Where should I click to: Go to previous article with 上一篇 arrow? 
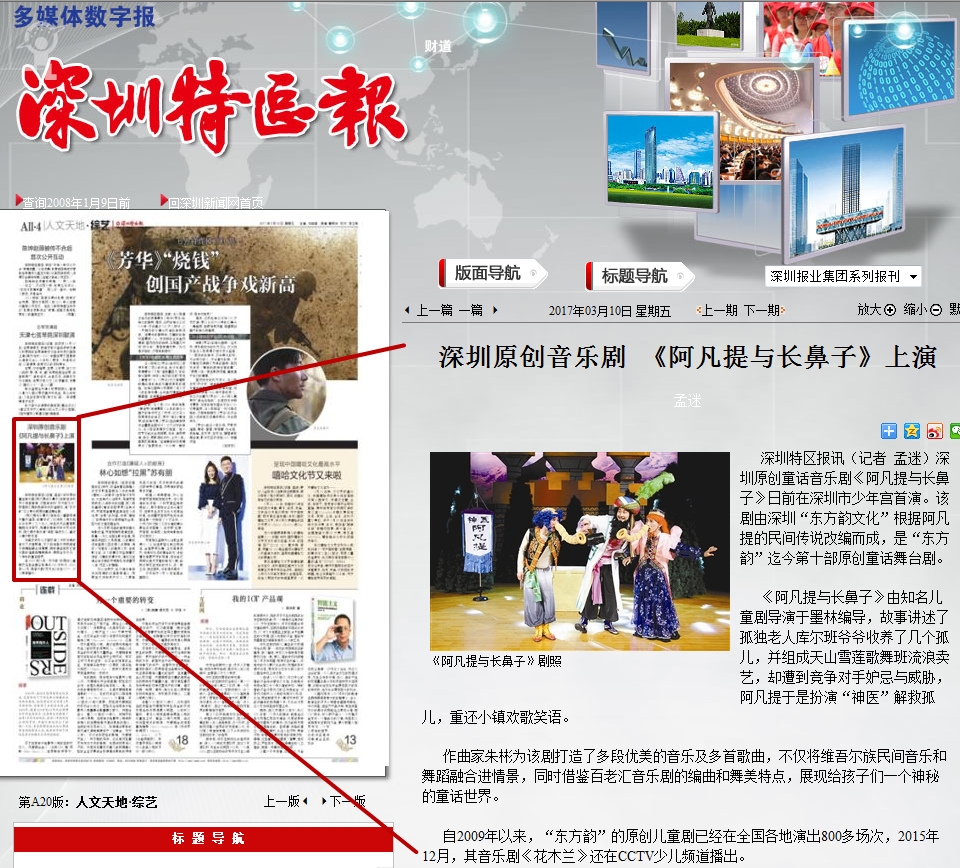click(428, 310)
